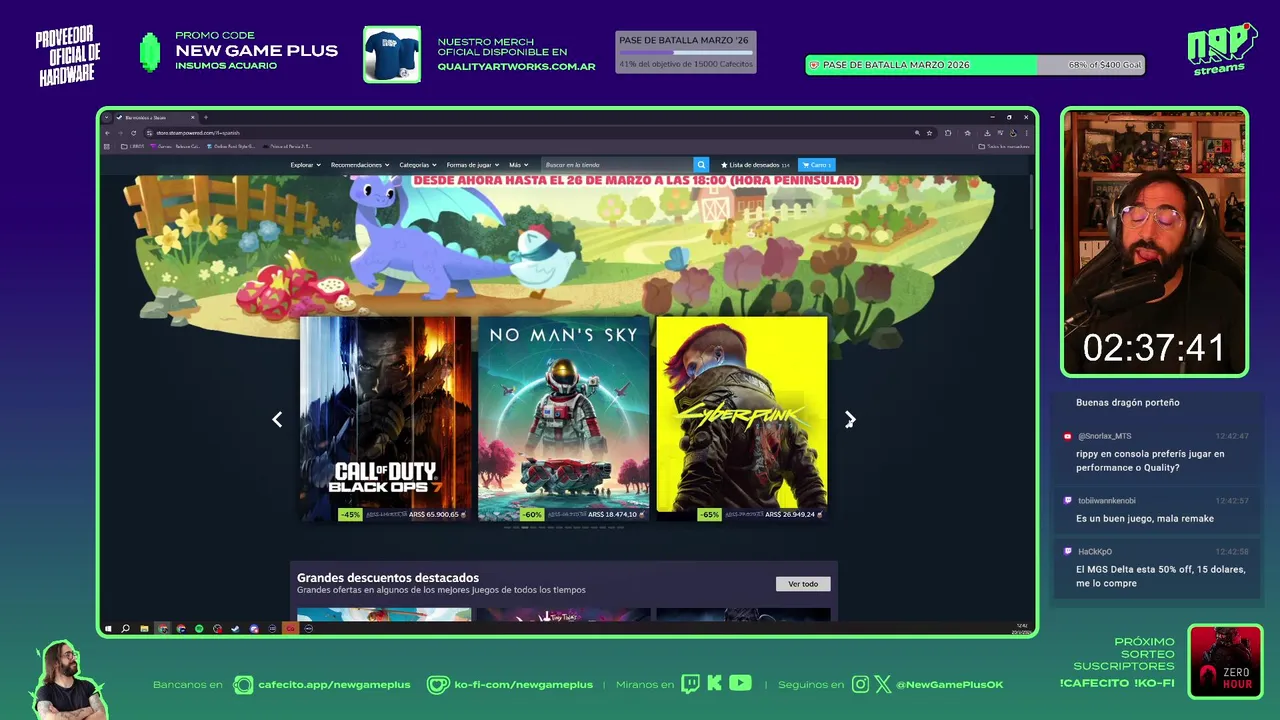Viewport: 1280px width, 720px height.
Task: Click the -60% discount badge
Action: [531, 514]
